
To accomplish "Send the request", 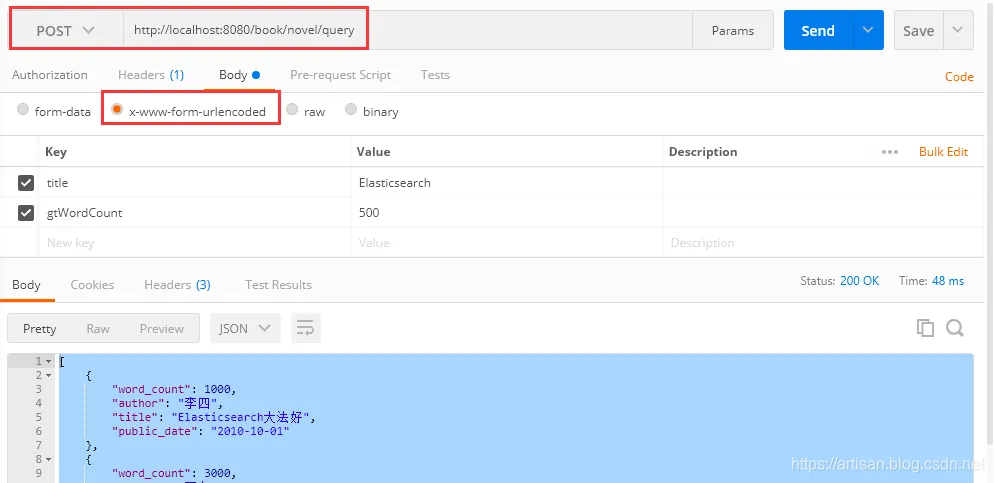I will tap(818, 30).
